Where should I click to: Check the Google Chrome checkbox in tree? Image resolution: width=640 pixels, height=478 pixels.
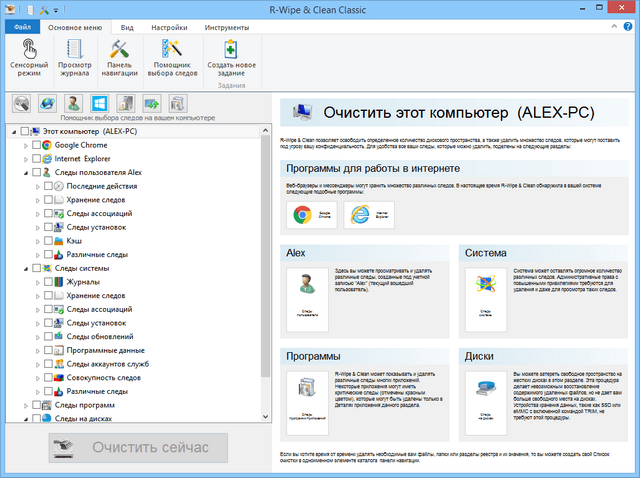coord(37,145)
